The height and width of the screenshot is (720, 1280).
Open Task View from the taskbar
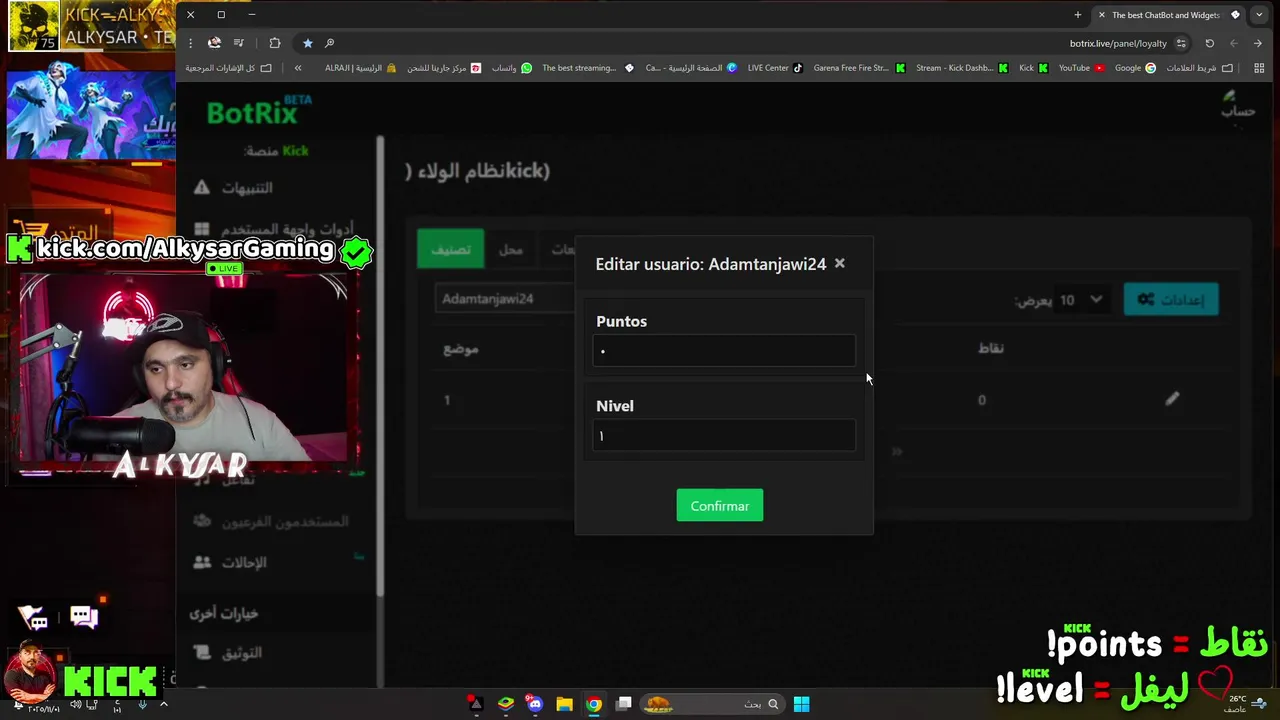624,704
